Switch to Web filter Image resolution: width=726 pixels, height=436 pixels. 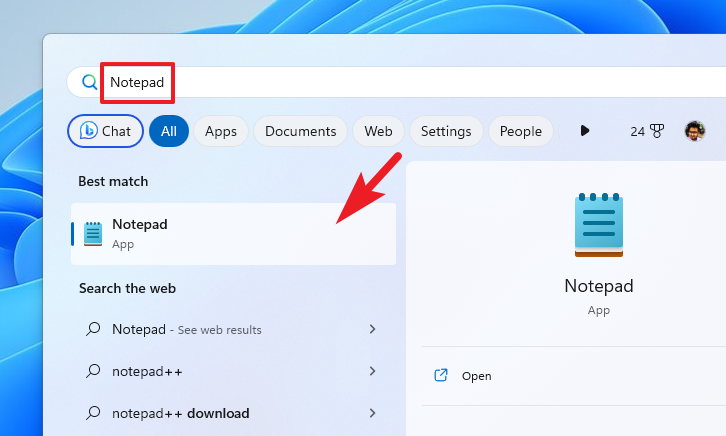pyautogui.click(x=378, y=131)
